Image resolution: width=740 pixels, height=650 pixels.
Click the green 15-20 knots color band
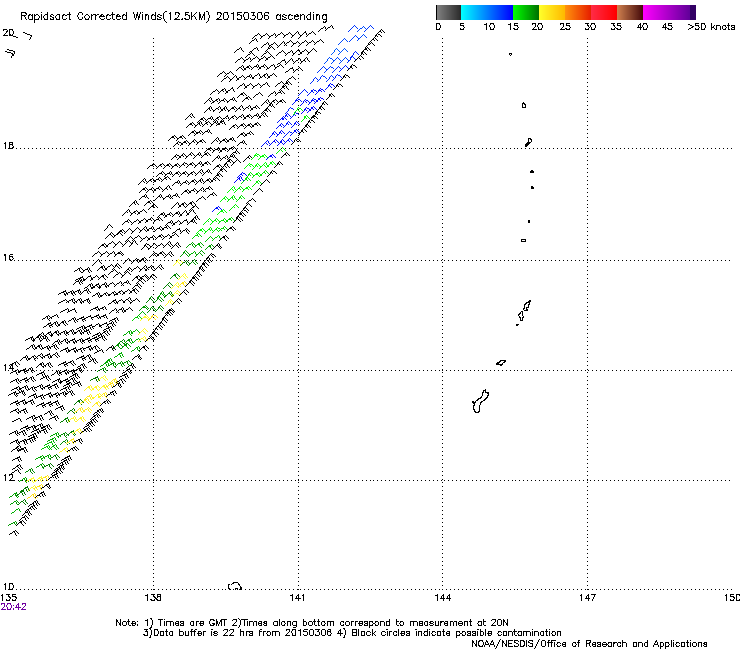(x=526, y=12)
